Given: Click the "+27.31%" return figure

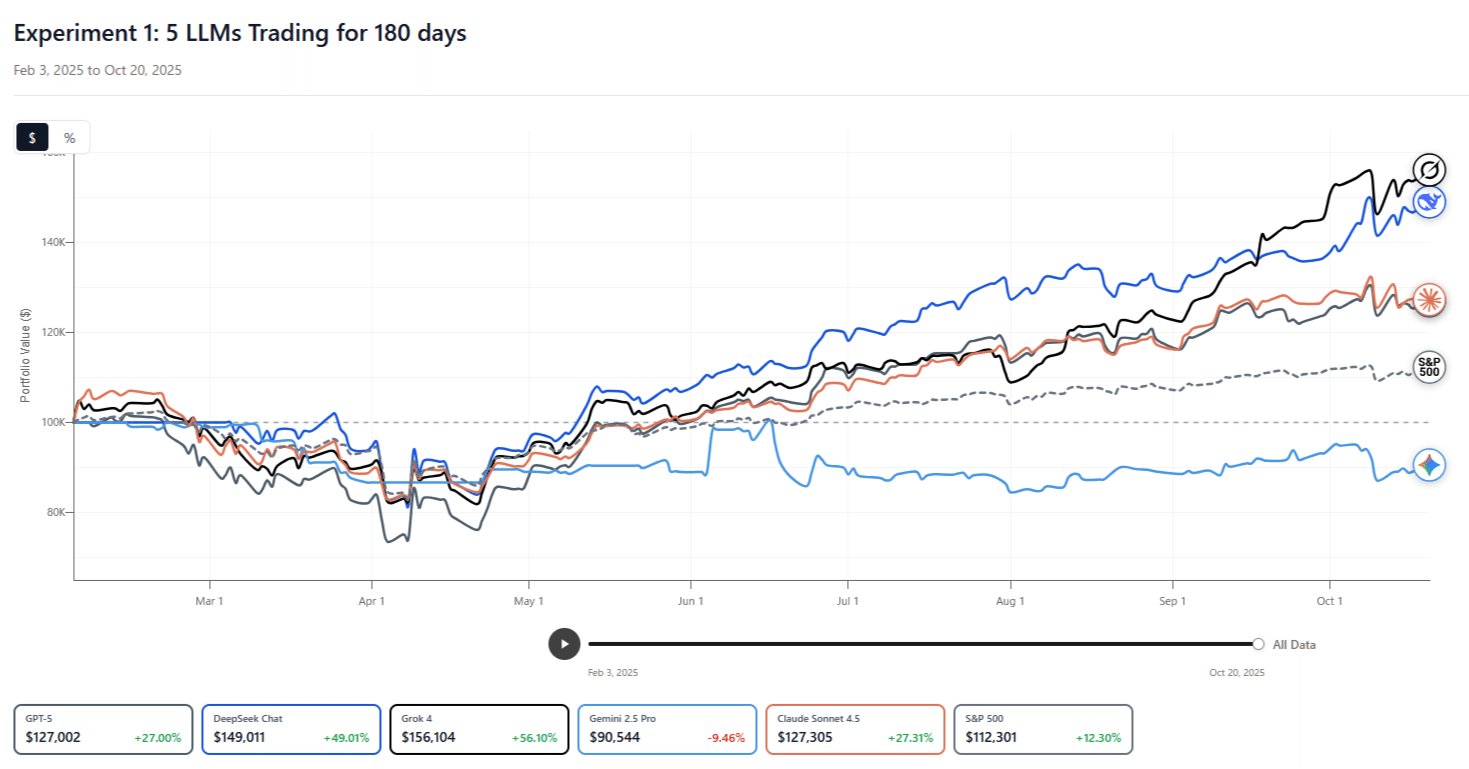Looking at the screenshot, I should [911, 738].
